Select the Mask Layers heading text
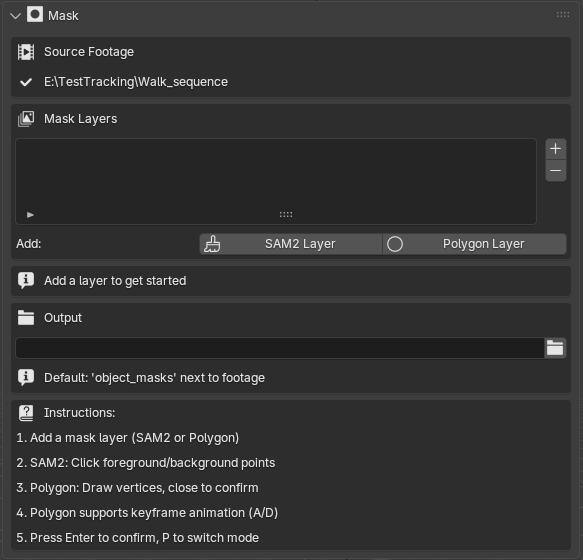 click(81, 119)
